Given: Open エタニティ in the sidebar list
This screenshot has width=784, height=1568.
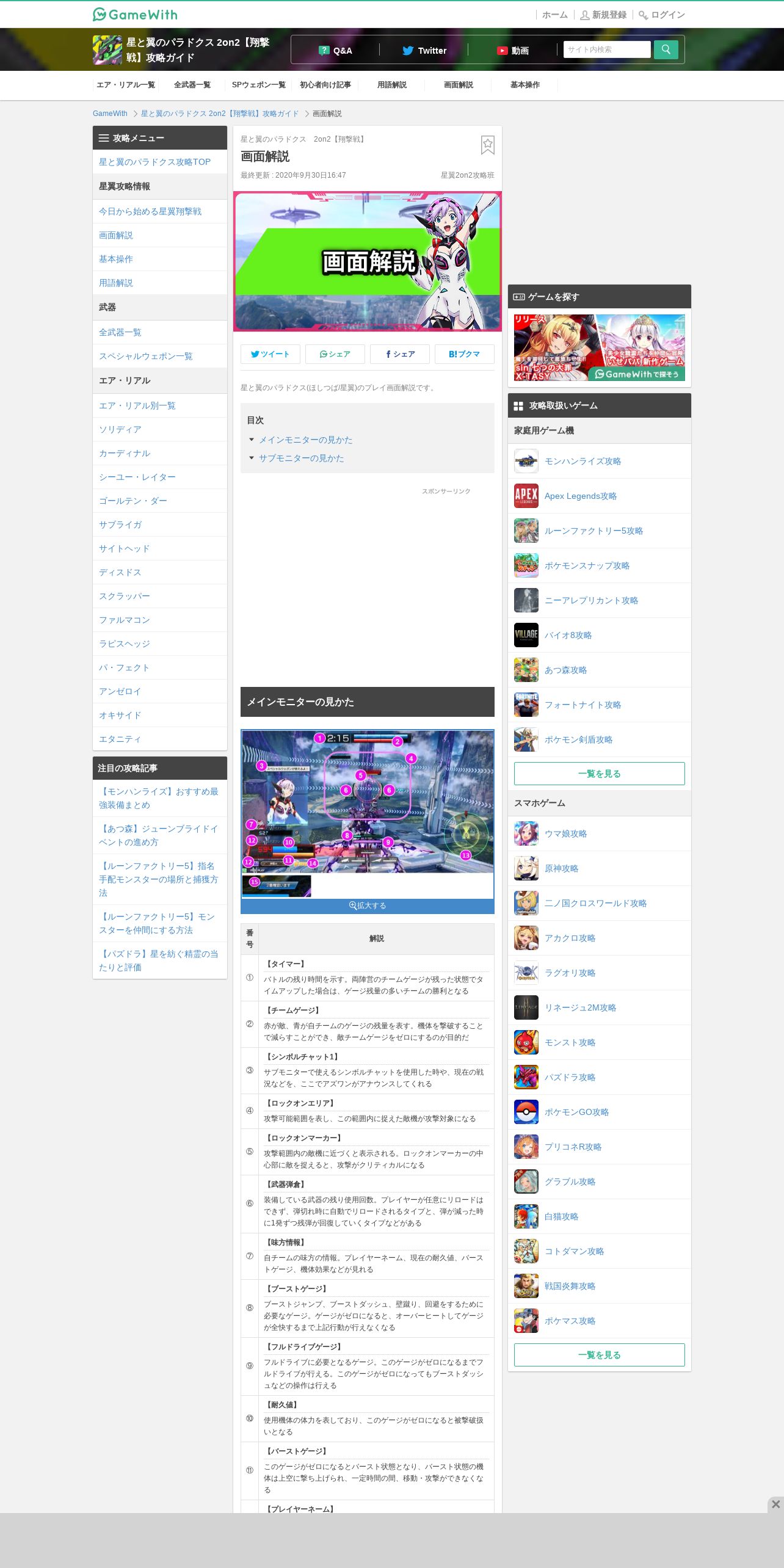Looking at the screenshot, I should 160,739.
